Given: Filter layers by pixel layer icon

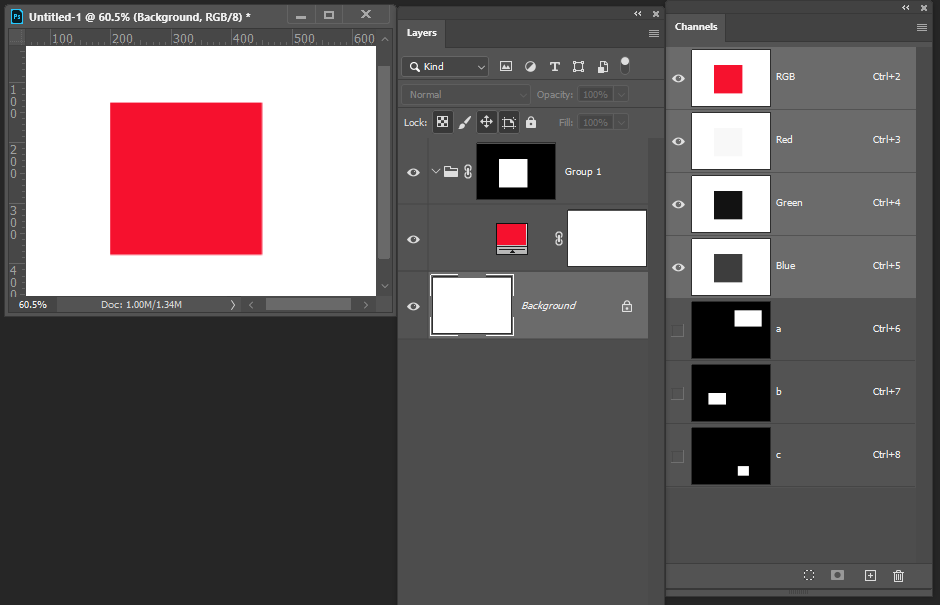Looking at the screenshot, I should pyautogui.click(x=506, y=67).
